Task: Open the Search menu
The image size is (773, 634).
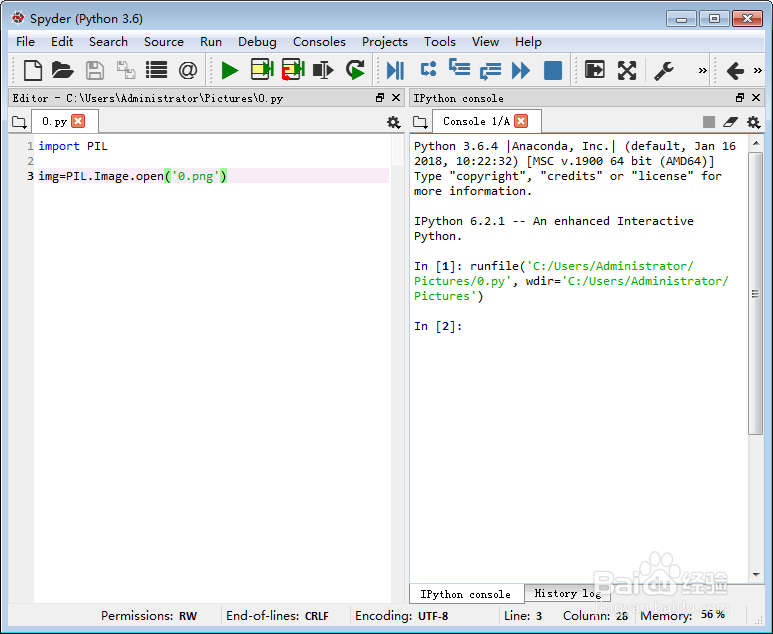Action: pos(108,42)
